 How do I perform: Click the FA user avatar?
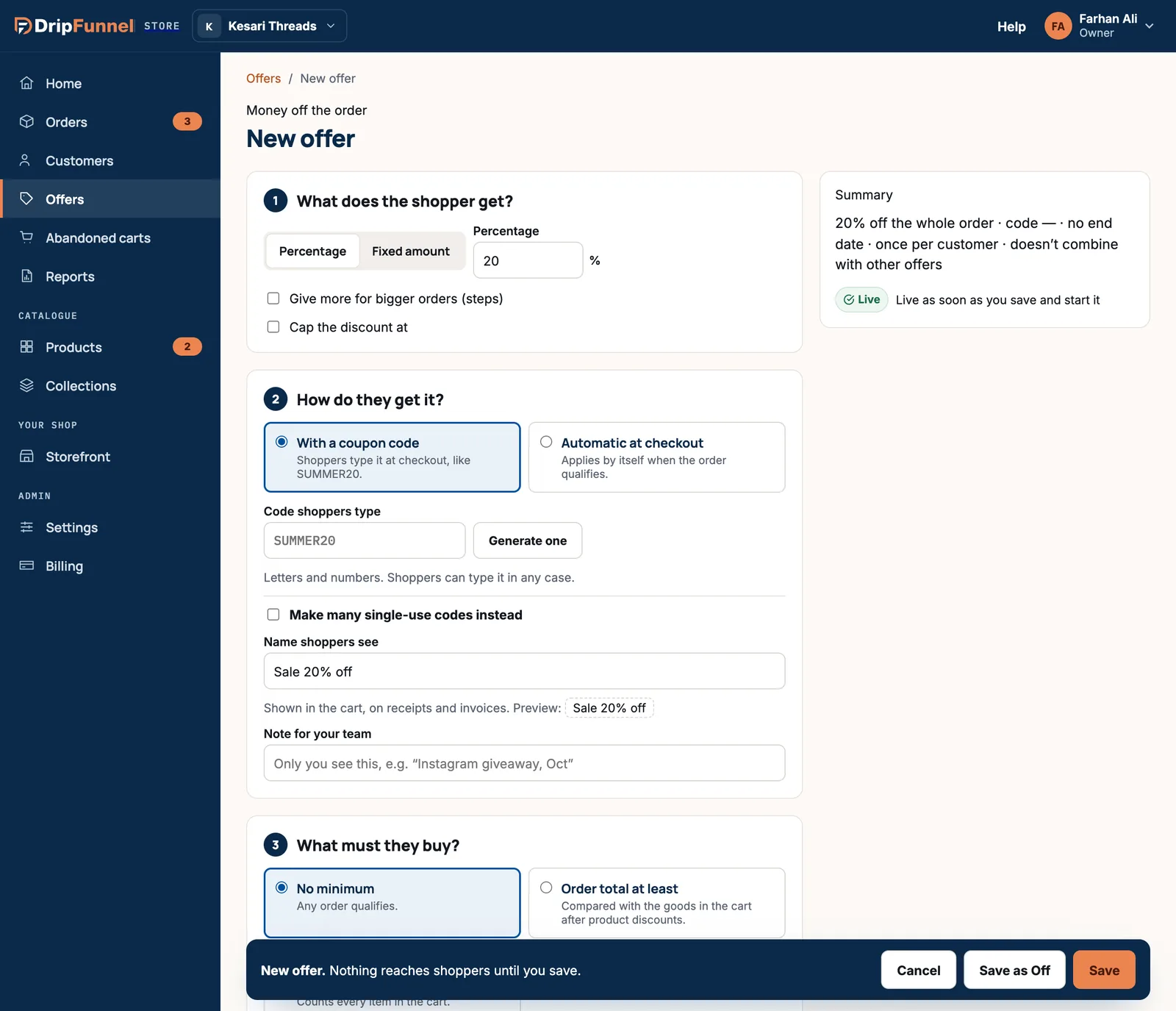click(x=1058, y=26)
